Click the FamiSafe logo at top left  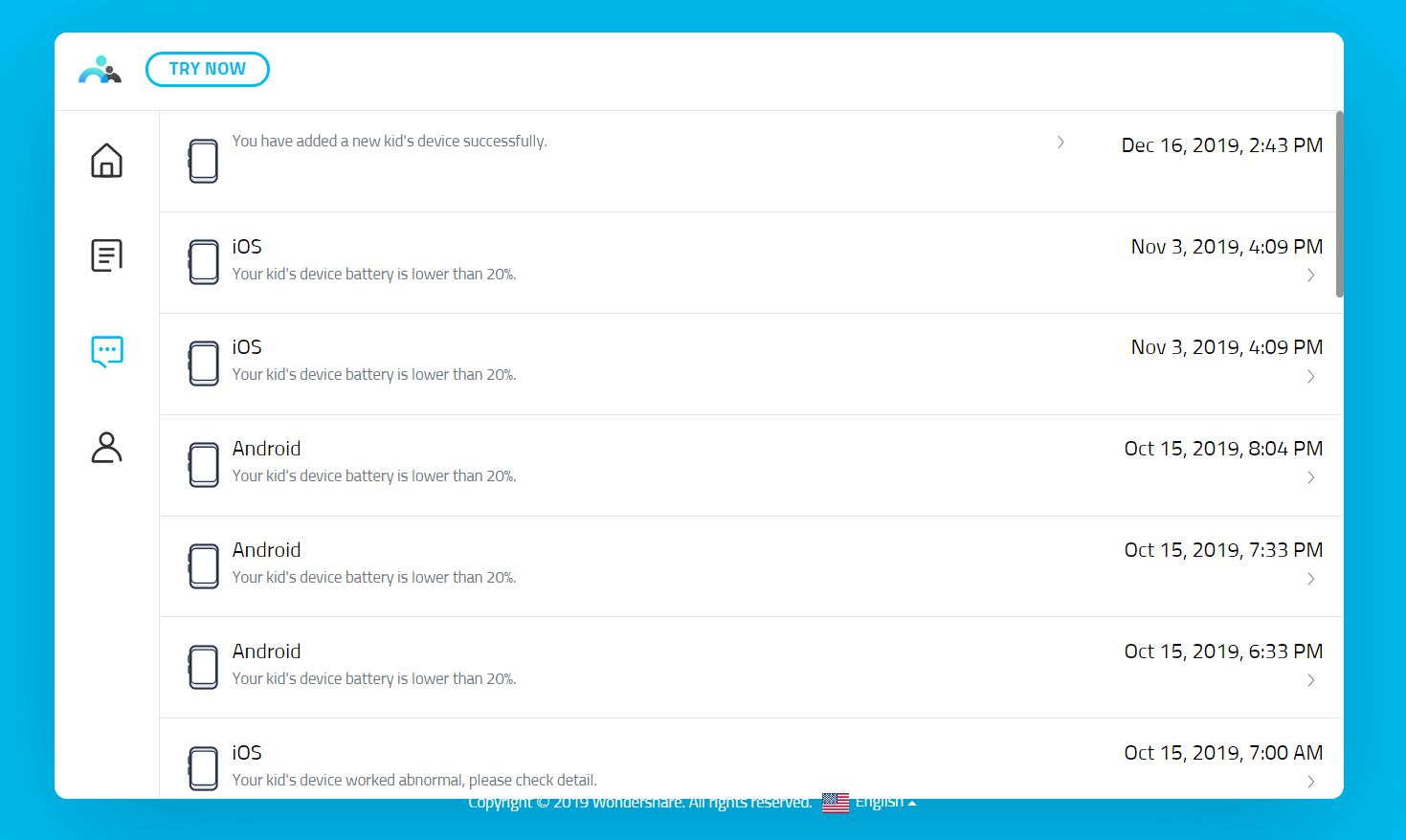[100, 70]
